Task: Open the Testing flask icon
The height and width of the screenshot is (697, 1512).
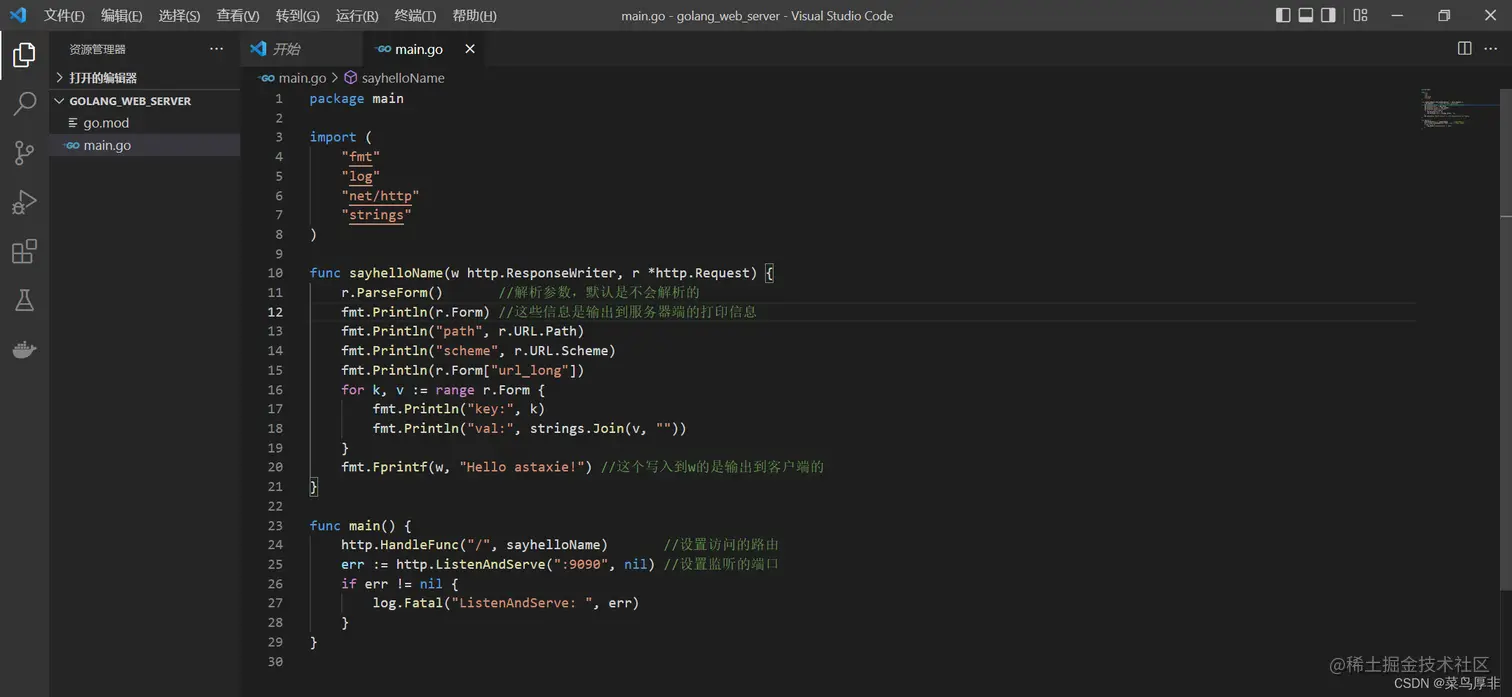Action: pyautogui.click(x=24, y=300)
